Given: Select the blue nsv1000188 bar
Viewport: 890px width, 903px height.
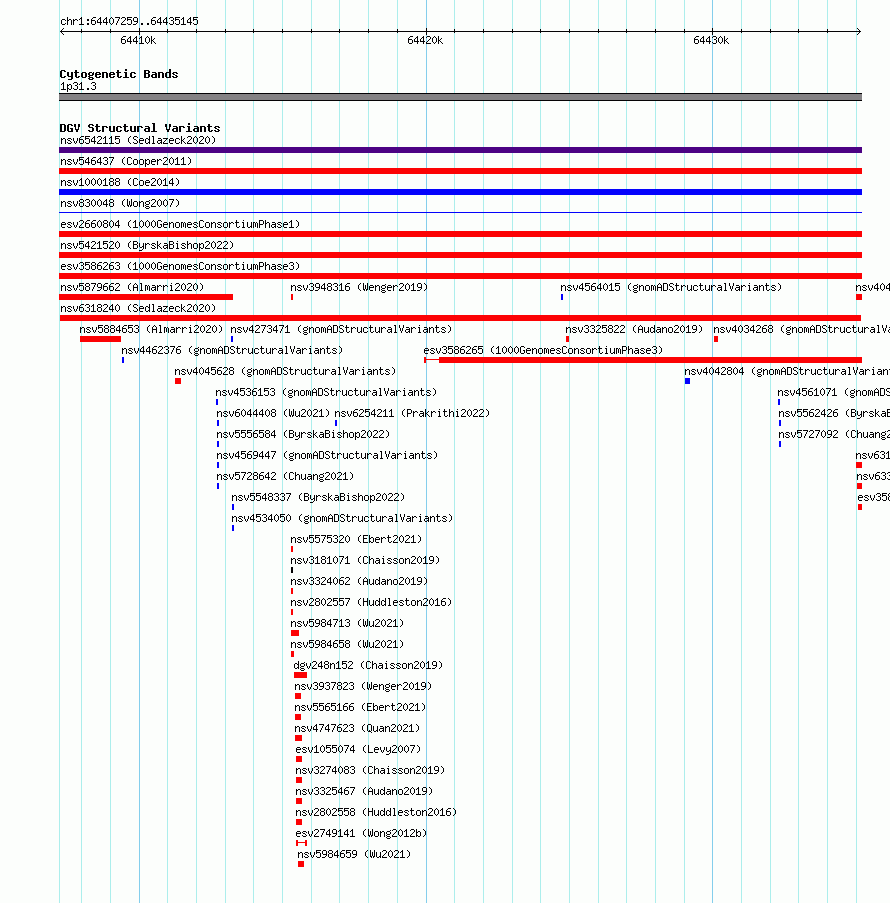Looking at the screenshot, I should tap(460, 192).
